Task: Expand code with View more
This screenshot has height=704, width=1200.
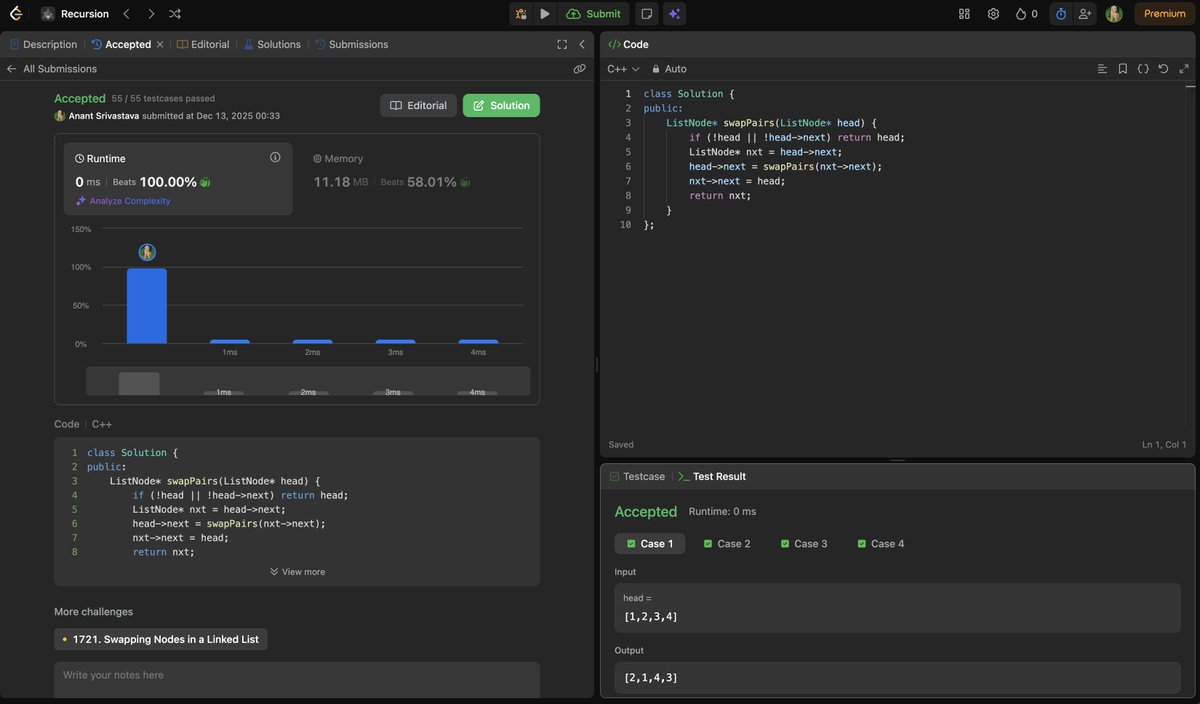Action: [x=297, y=572]
